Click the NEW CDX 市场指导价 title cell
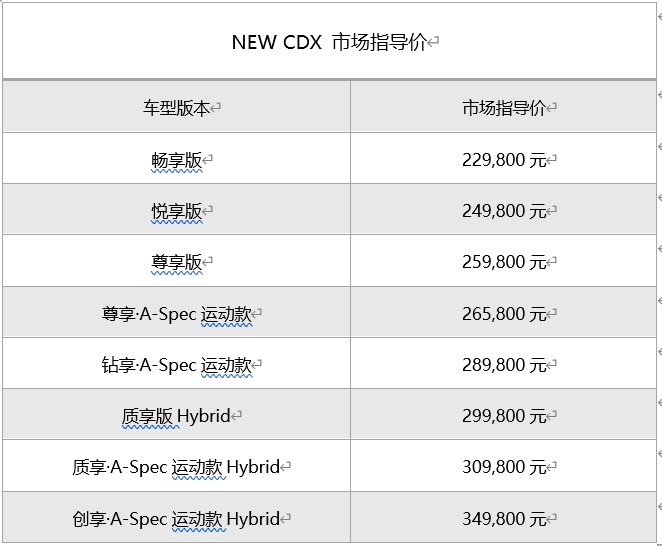This screenshot has height=546, width=662. coord(329,41)
